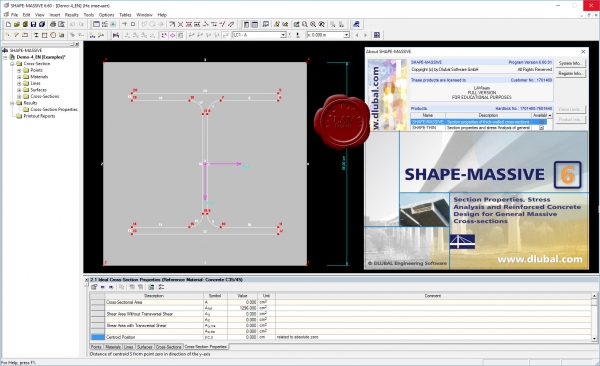Toggle the pressed button left of diamond
The image size is (600, 366).
point(164,35)
